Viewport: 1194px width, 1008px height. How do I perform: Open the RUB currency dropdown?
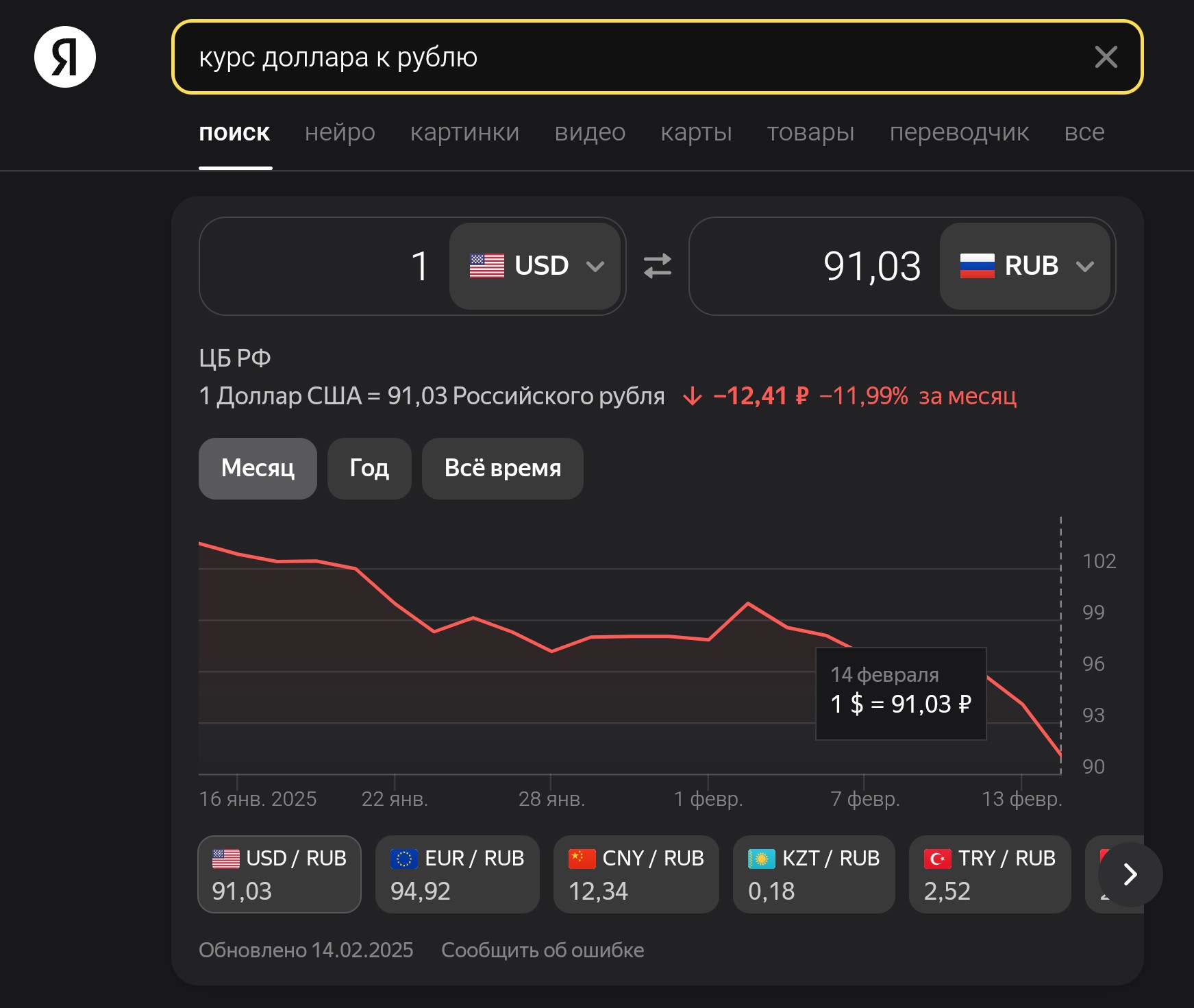pyautogui.click(x=1025, y=266)
